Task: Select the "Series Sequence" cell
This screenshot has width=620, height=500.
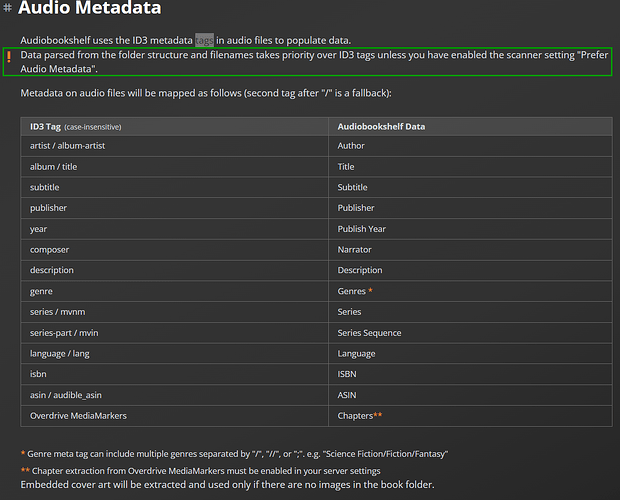Action: [470, 333]
